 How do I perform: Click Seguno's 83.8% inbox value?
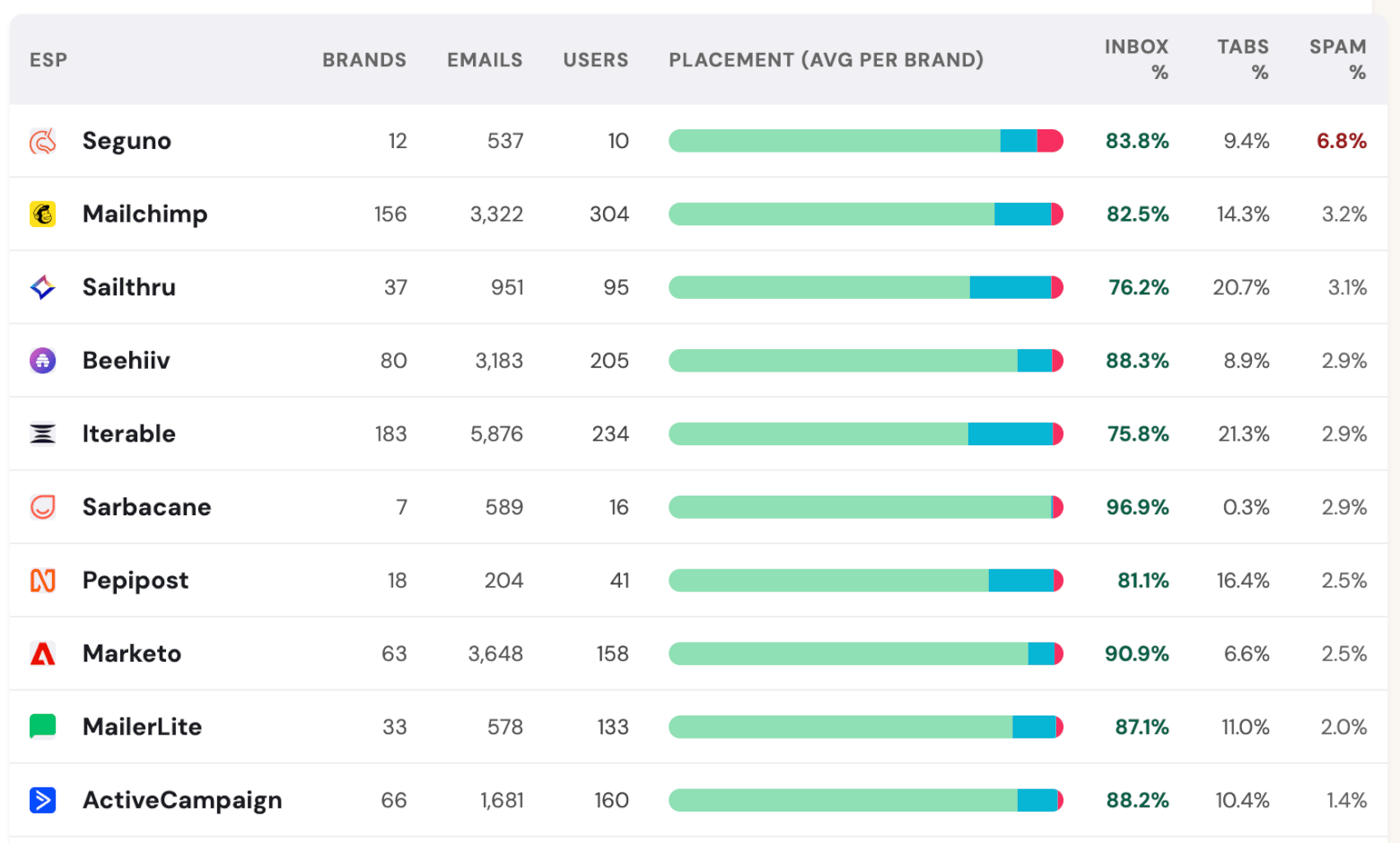1137,141
